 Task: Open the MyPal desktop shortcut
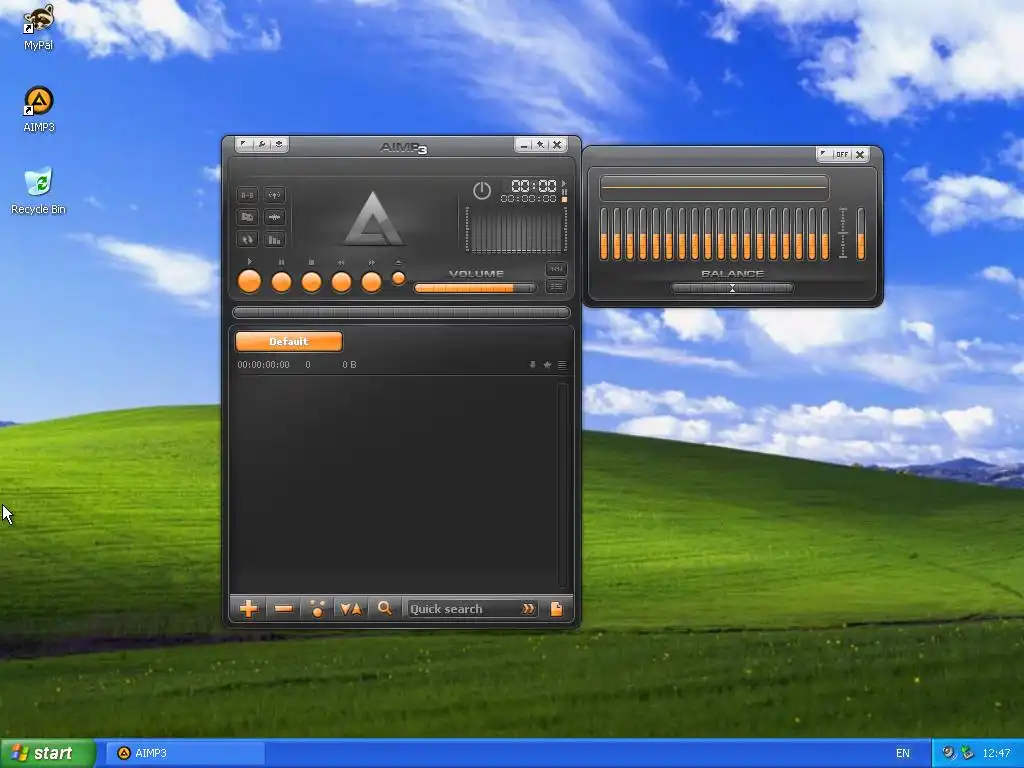click(39, 27)
